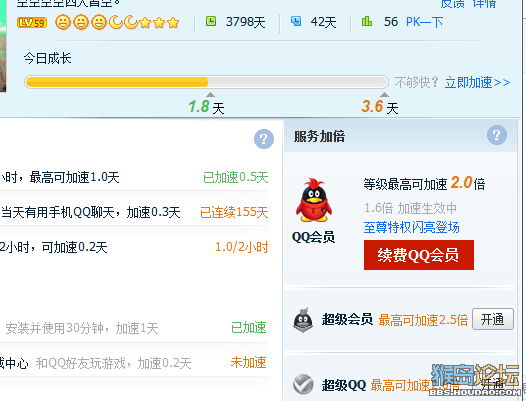The height and width of the screenshot is (401, 526).
Task: Click the 超级会员 penguin icon
Action: pyautogui.click(x=303, y=319)
